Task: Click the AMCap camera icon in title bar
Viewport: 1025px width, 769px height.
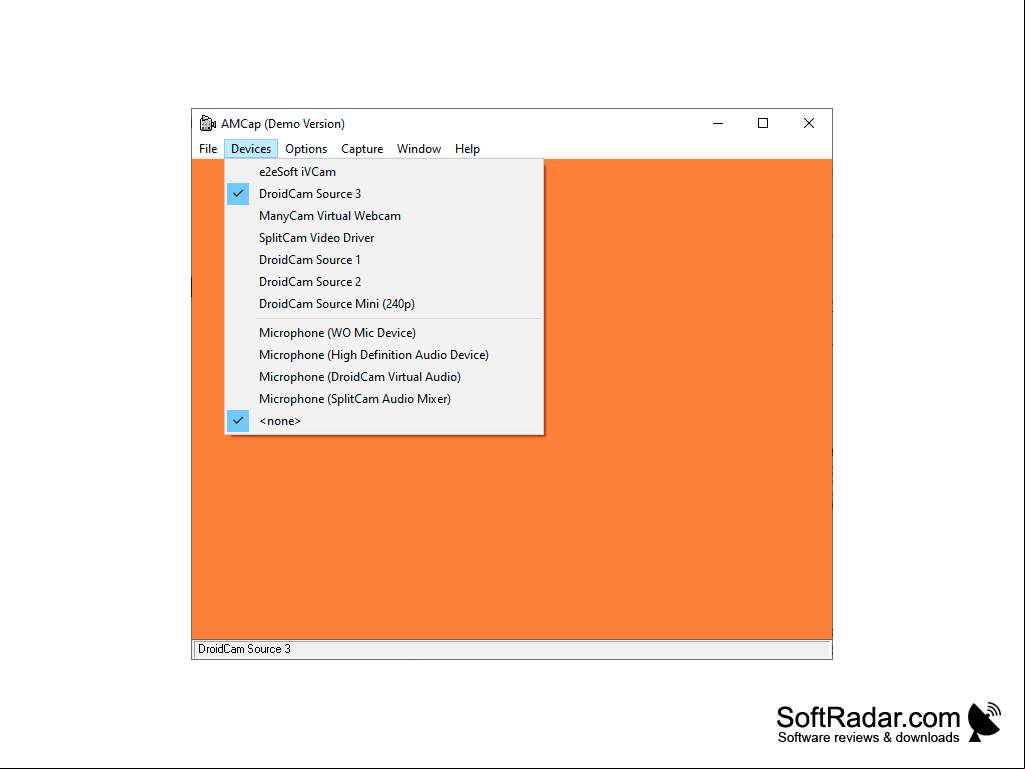Action: click(x=207, y=123)
